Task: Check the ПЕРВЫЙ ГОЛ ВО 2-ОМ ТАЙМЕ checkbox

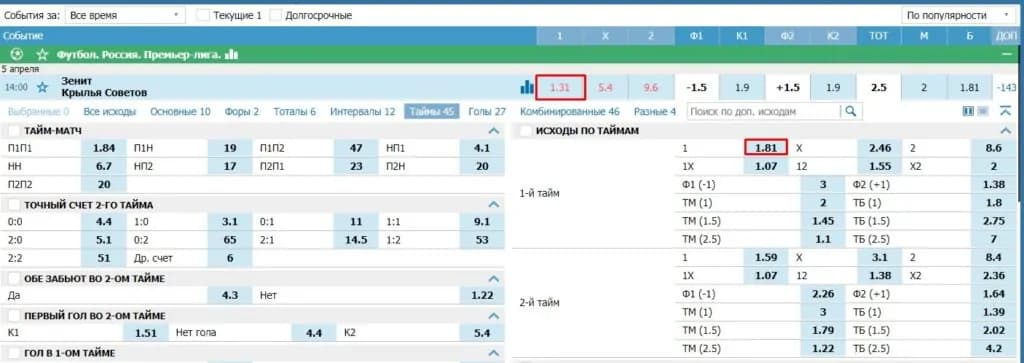Action: pos(14,316)
